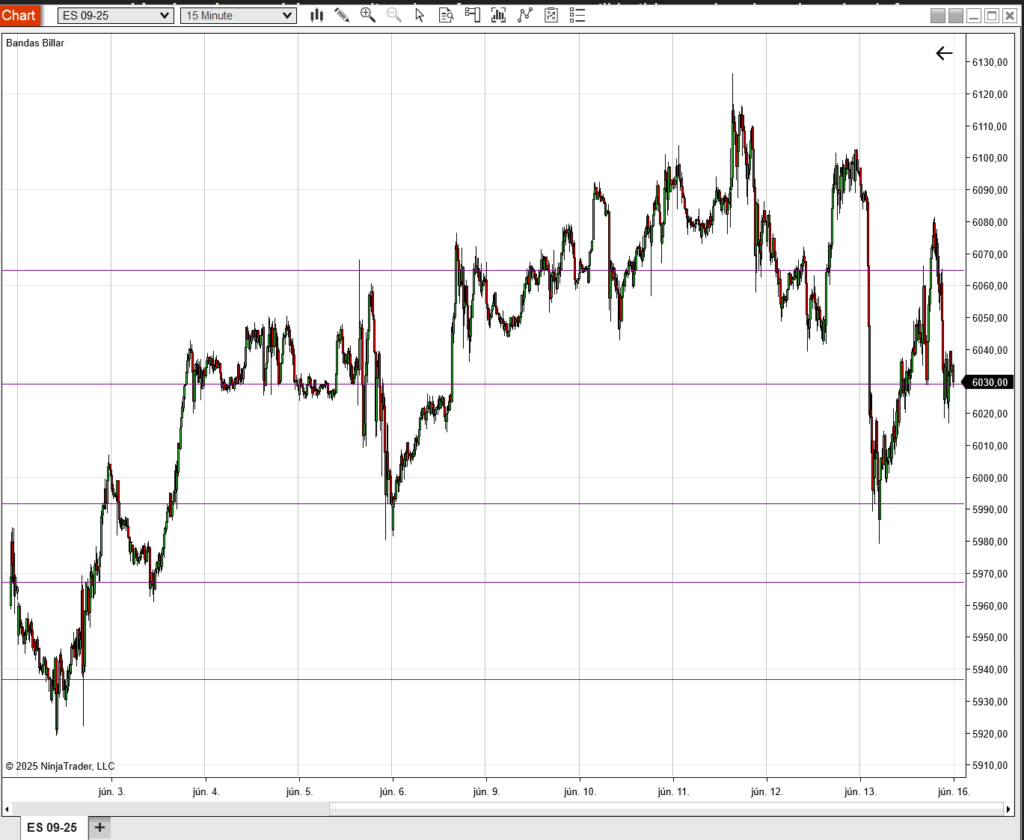Toggle the Chart Trader panel icon
1024x840 pixels.
pos(472,15)
